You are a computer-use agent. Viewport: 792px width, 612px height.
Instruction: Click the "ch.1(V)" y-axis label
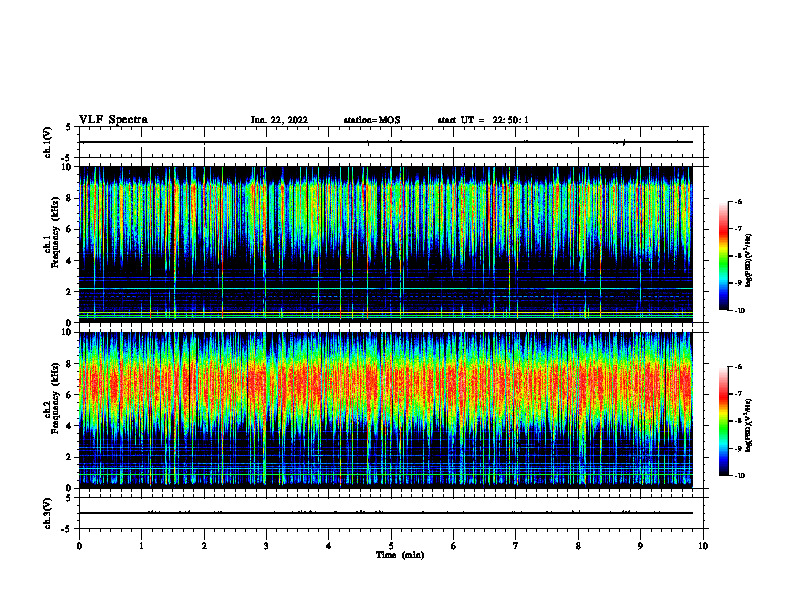point(48,142)
